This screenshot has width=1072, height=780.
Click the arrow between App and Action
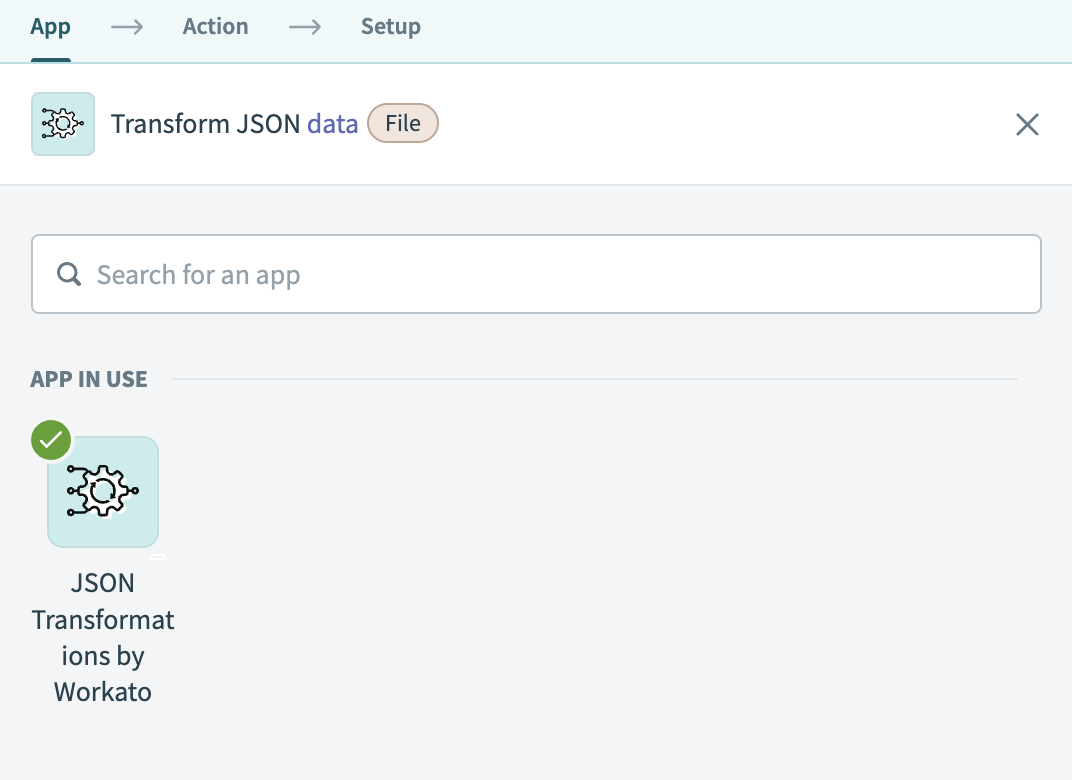click(126, 27)
